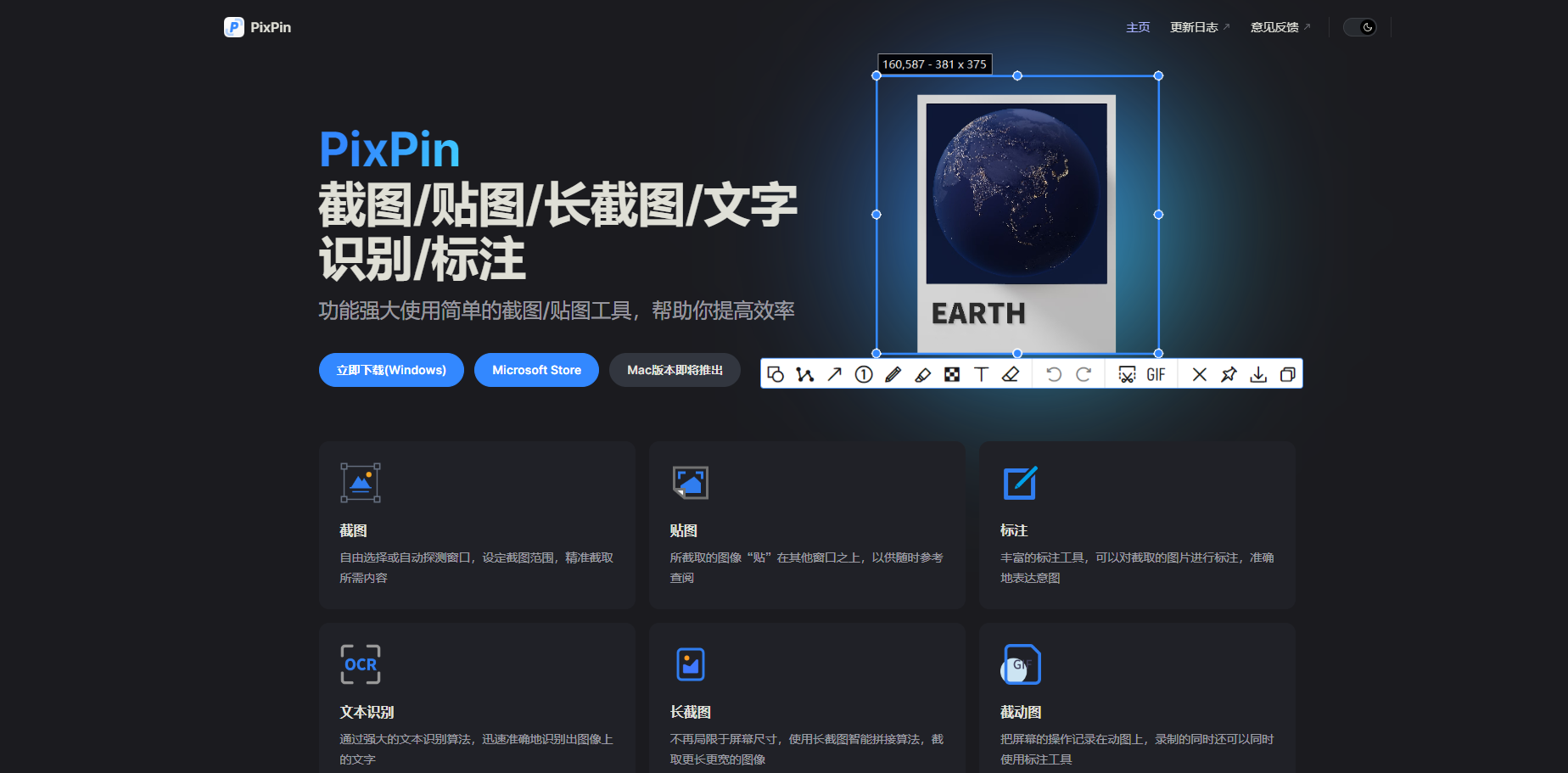Select the pencil drawing tool
This screenshot has height=773, width=1568.
[x=893, y=374]
